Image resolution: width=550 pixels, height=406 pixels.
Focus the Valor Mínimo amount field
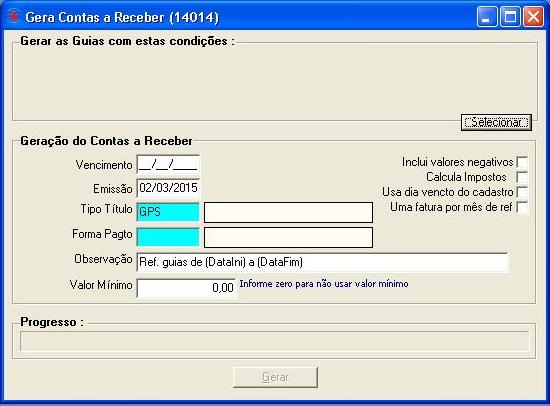[186, 288]
